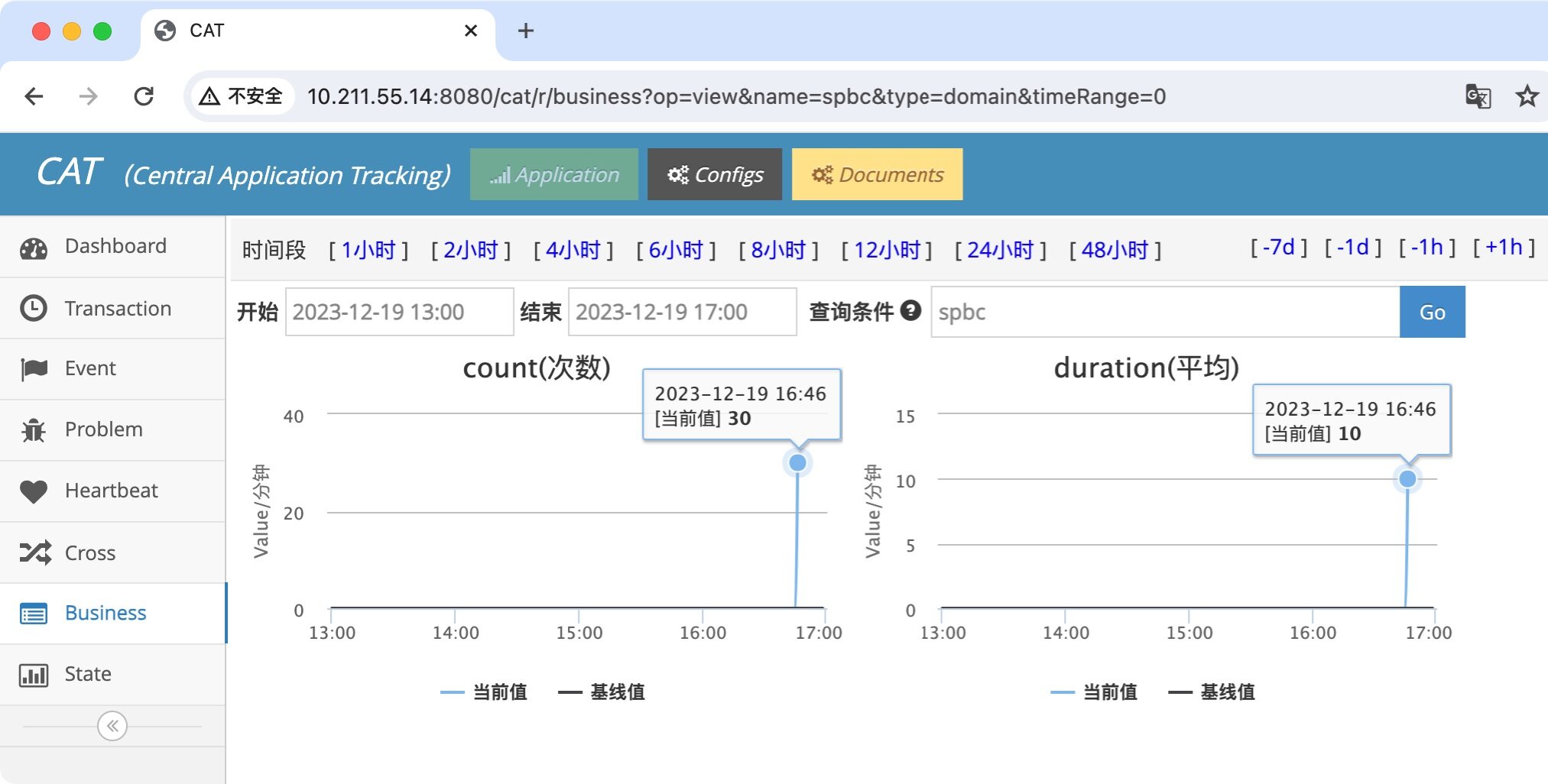This screenshot has height=784, width=1548.
Task: Select the 24小时 time range link
Action: [x=1000, y=250]
